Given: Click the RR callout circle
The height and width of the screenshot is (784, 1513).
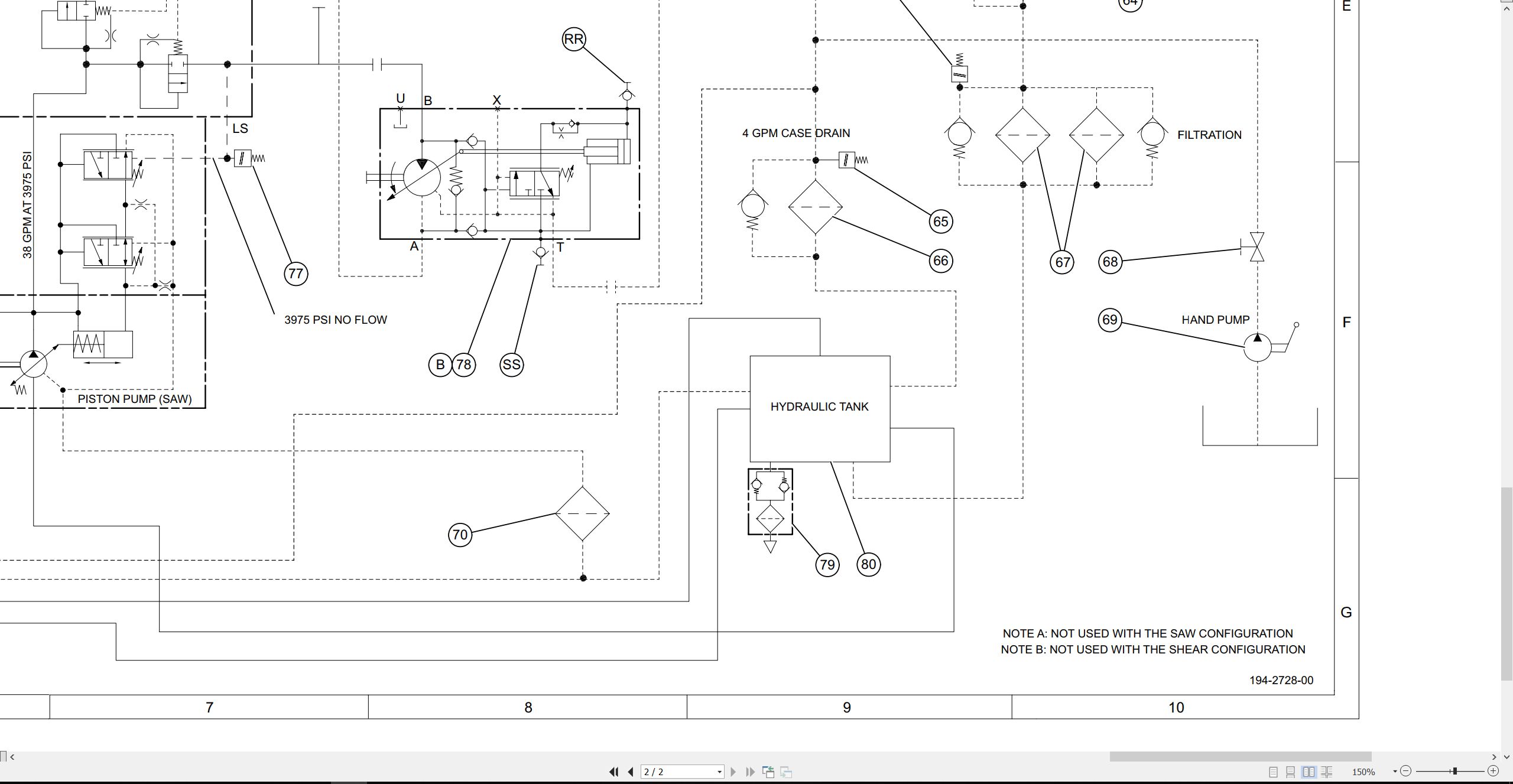Looking at the screenshot, I should tap(573, 39).
